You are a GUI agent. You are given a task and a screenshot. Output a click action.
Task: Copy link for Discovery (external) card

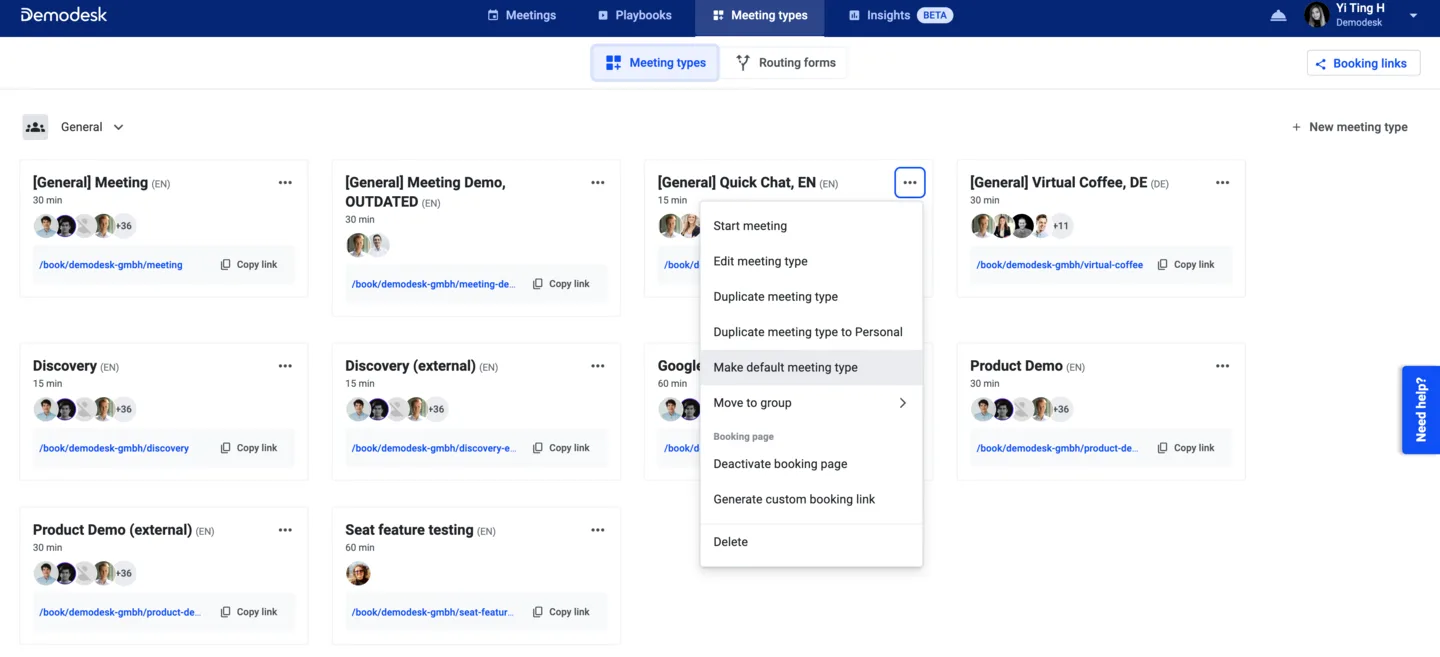click(x=561, y=448)
